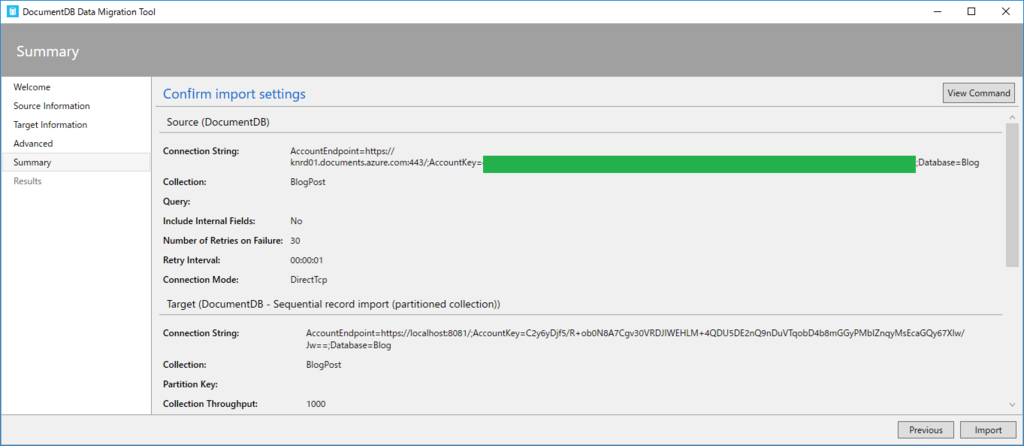Click the retry interval value '00:00:01'
The image size is (1024, 446).
pyautogui.click(x=306, y=260)
